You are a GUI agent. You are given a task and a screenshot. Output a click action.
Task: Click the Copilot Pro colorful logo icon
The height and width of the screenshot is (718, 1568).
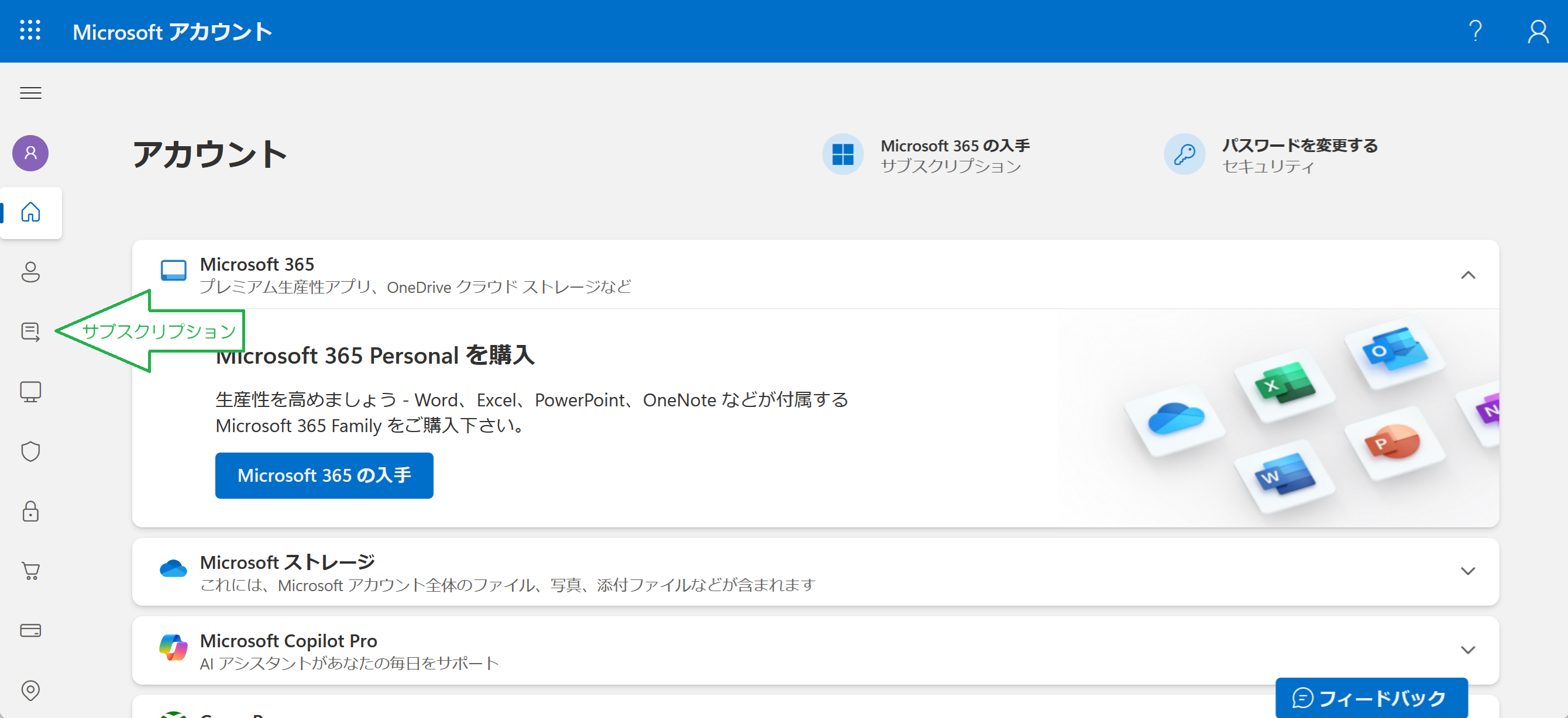click(x=174, y=647)
